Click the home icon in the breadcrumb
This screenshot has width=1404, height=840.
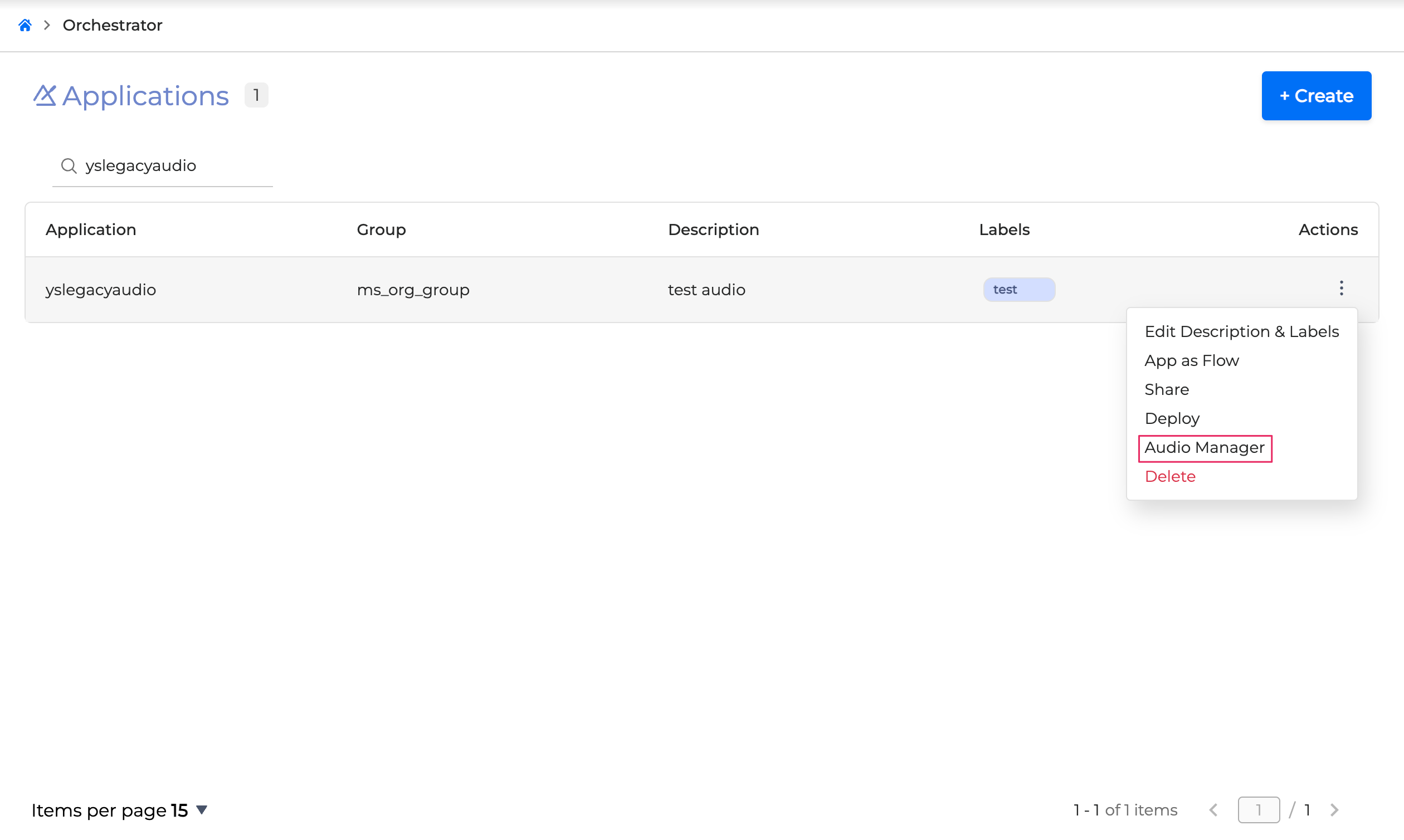pos(25,25)
